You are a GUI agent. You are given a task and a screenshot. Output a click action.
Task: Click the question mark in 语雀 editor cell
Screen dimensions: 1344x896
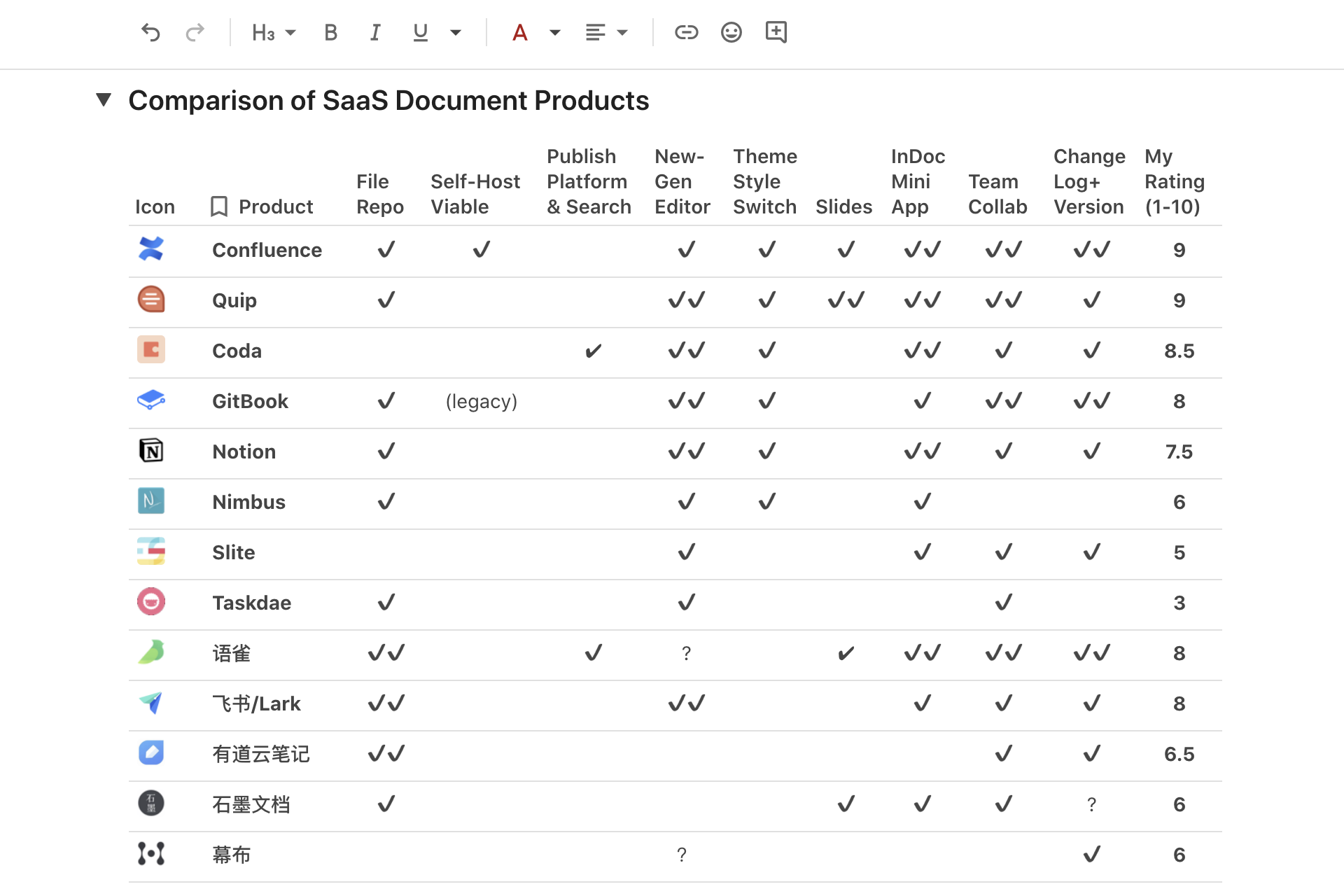[x=686, y=653]
